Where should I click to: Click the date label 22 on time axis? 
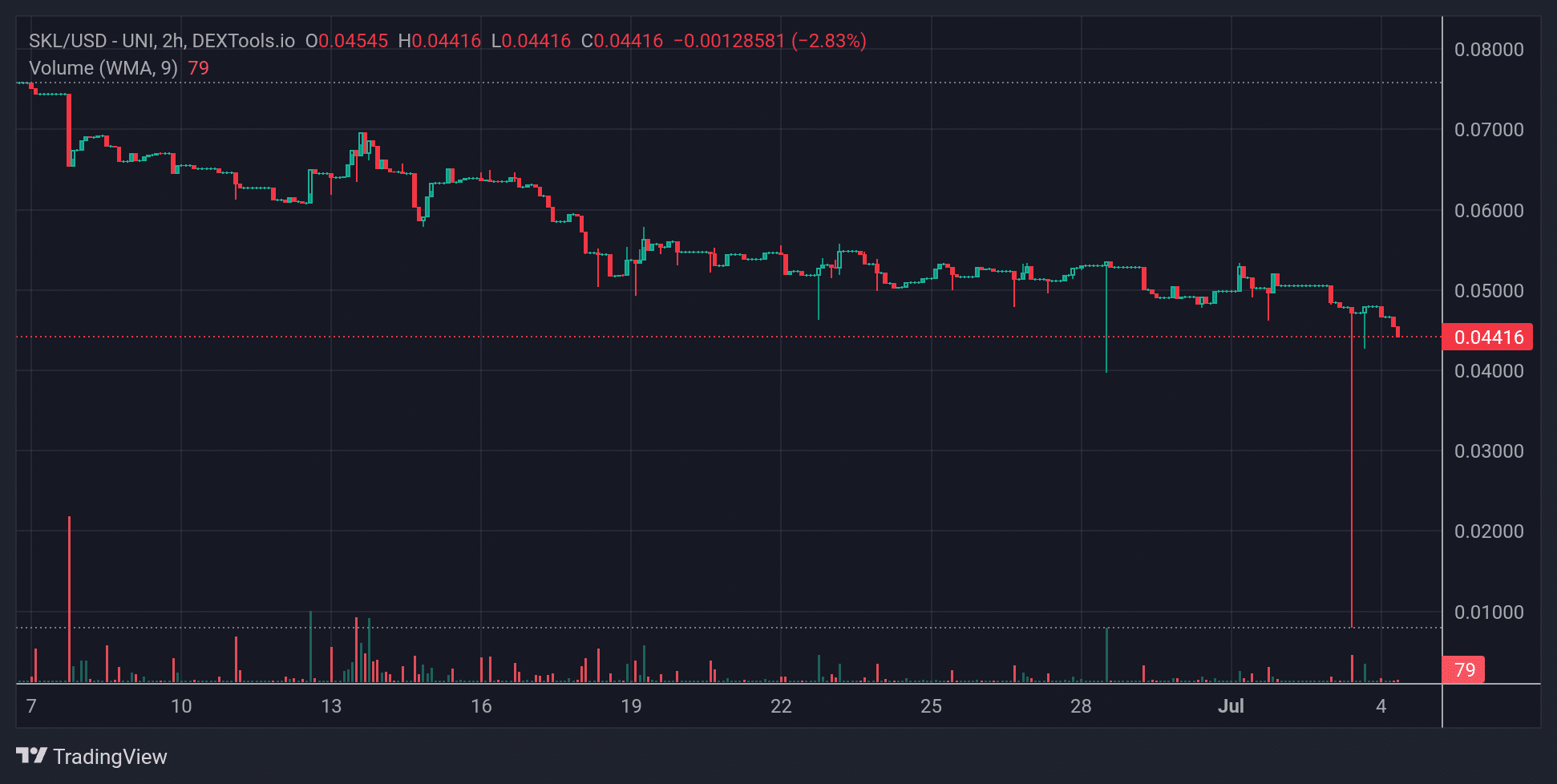[781, 706]
